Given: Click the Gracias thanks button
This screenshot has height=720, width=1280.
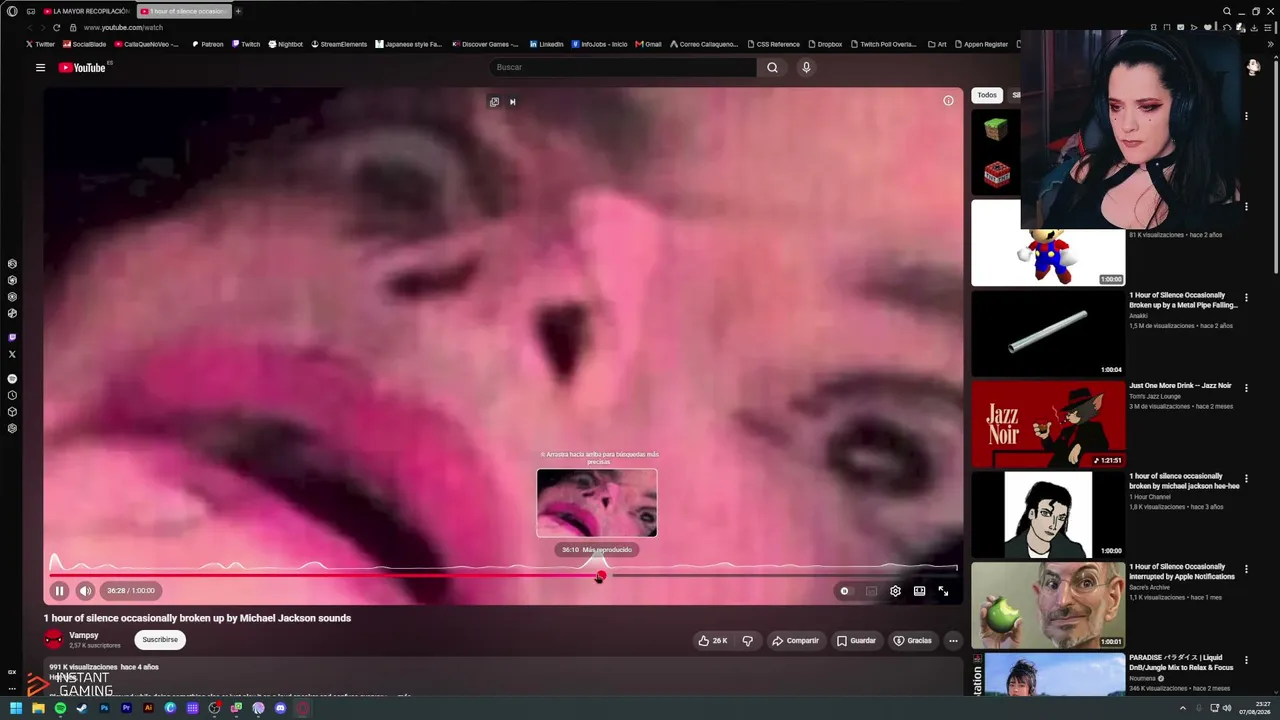Looking at the screenshot, I should [912, 640].
